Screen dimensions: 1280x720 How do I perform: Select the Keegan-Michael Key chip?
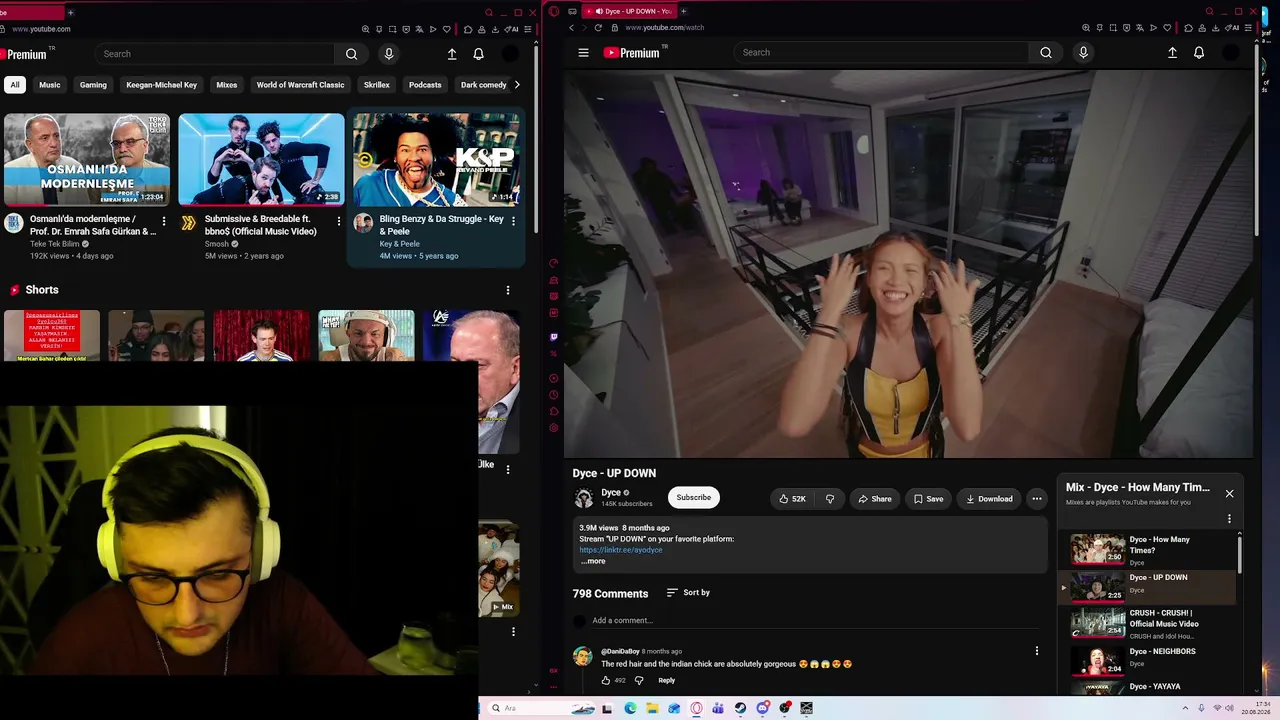click(x=161, y=85)
